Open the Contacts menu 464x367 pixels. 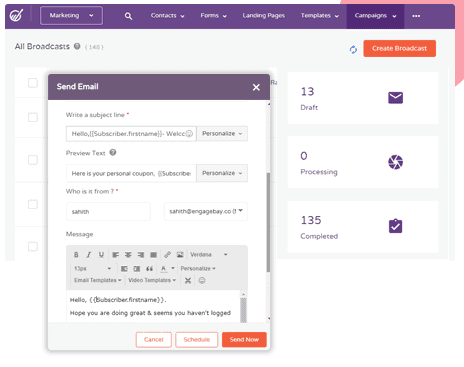(167, 16)
